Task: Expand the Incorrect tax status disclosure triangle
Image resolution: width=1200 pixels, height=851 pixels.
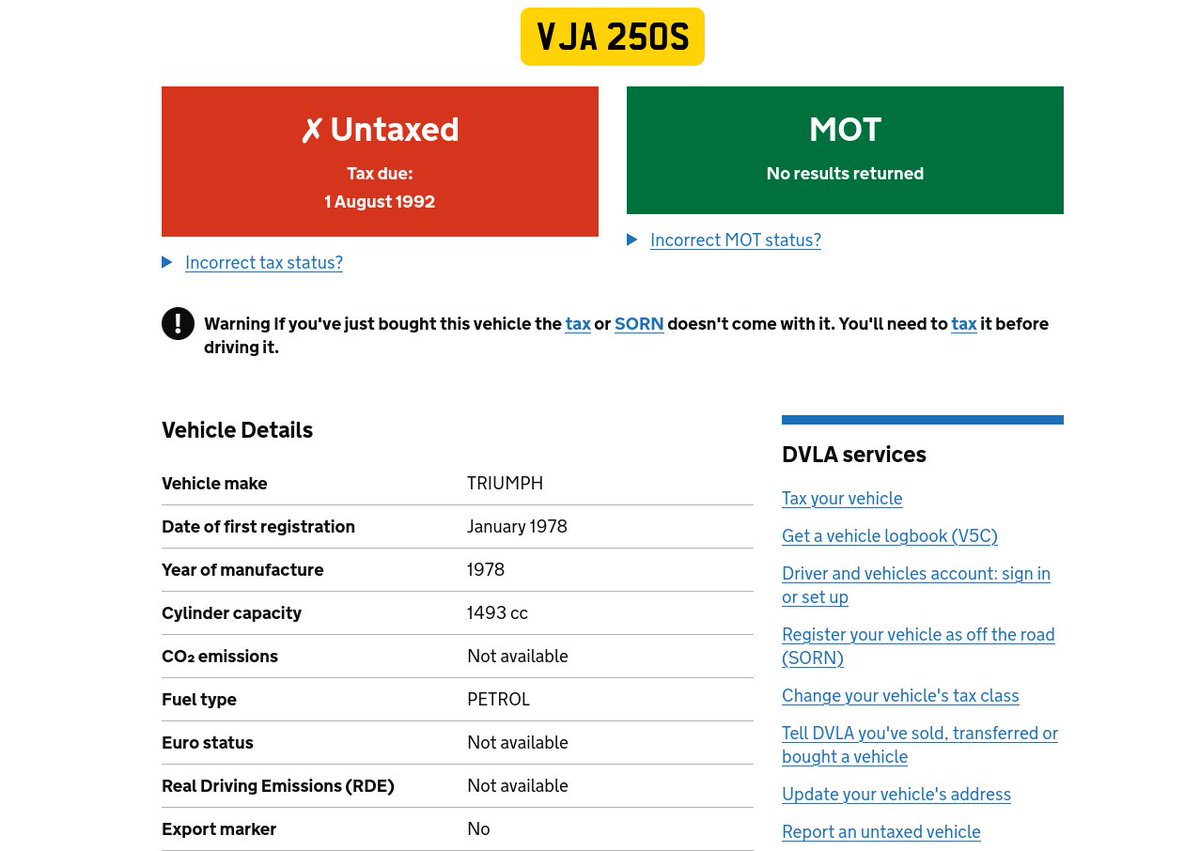Action: tap(167, 262)
